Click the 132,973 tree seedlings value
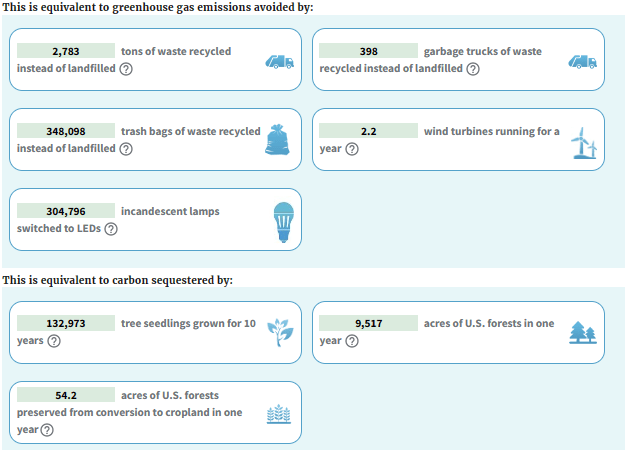Viewport: 625px width, 450px height. pos(65,323)
